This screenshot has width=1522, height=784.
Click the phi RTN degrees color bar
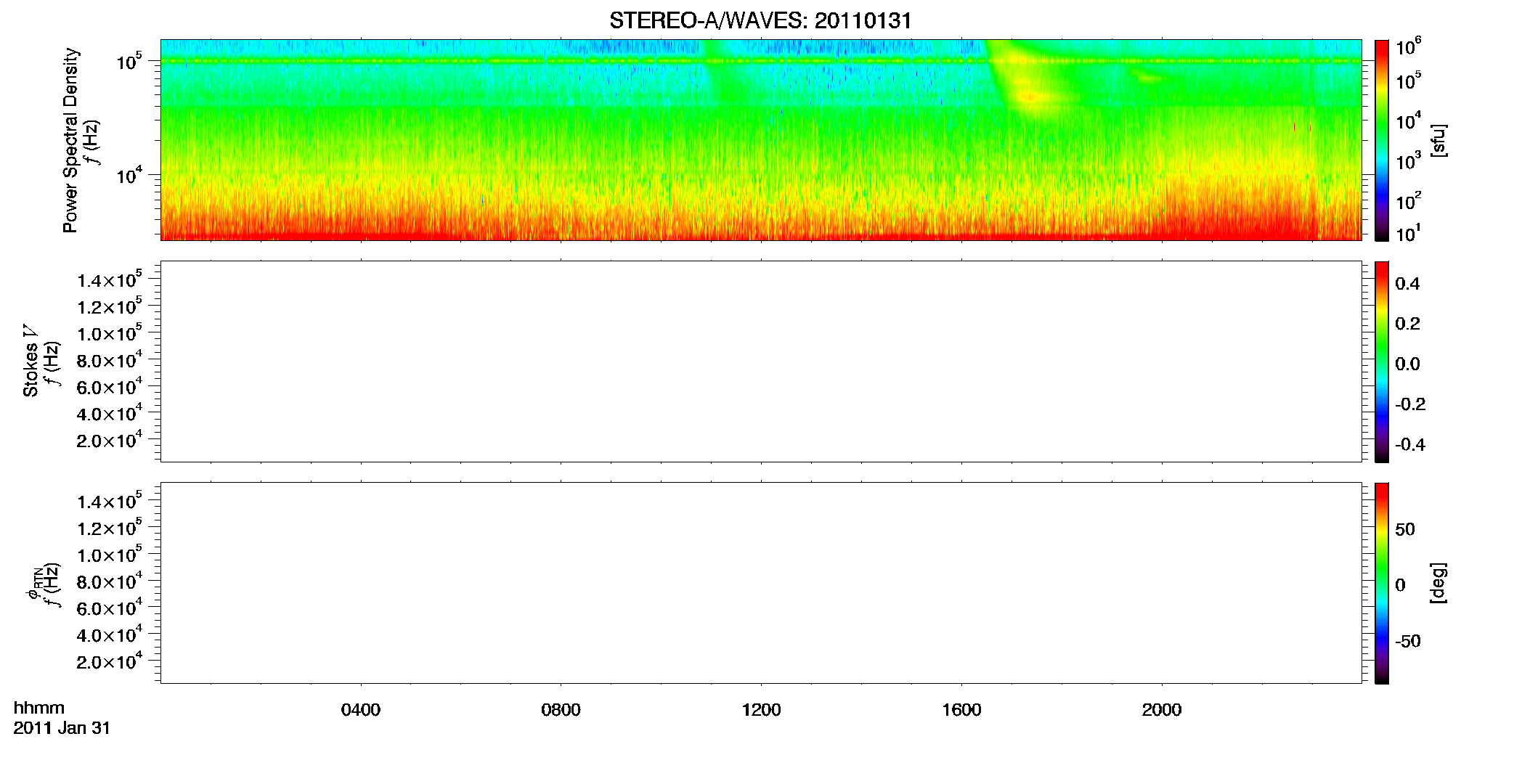(x=1382, y=583)
